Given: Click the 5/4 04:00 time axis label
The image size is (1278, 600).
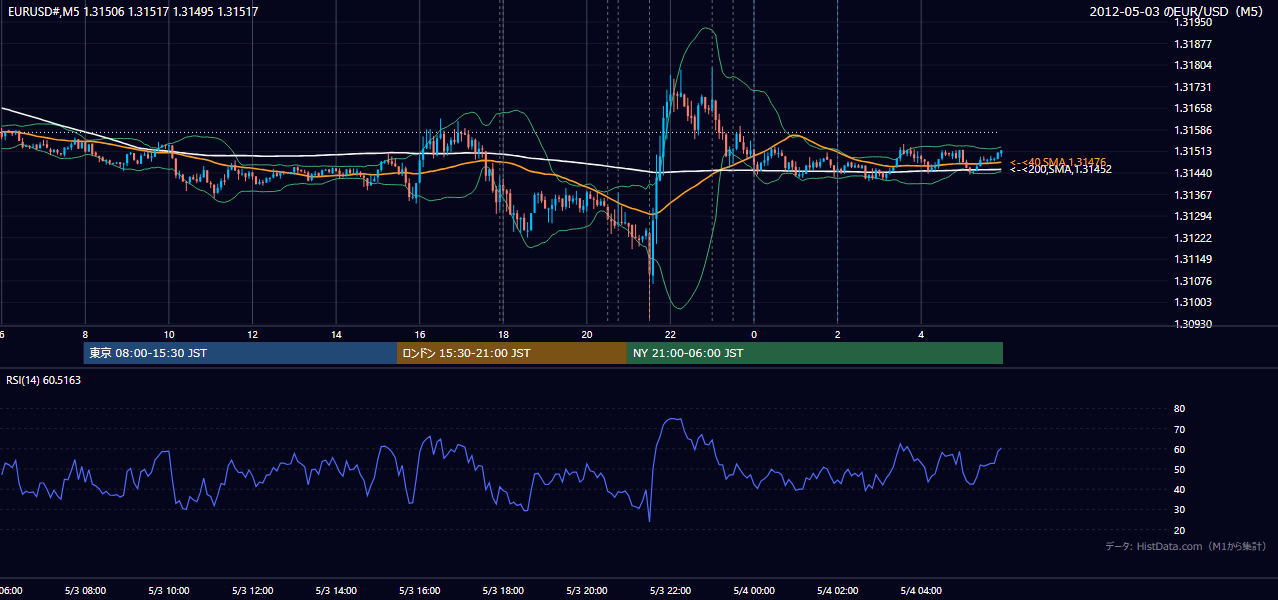Looking at the screenshot, I should click(x=922, y=591).
